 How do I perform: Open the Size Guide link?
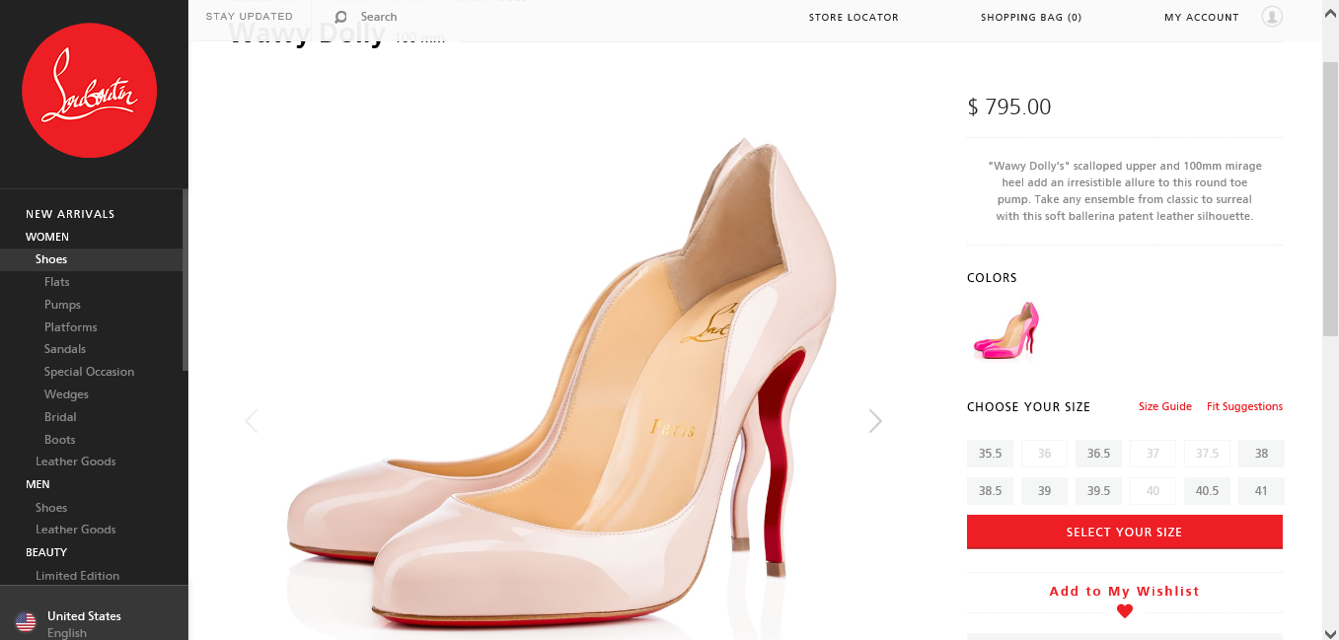(x=1165, y=407)
